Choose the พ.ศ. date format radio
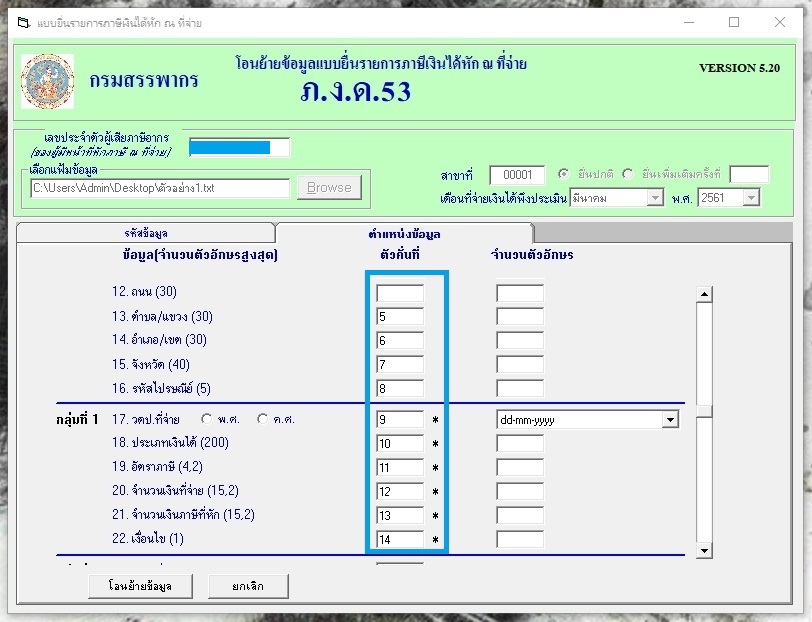The height and width of the screenshot is (622, 812). (x=206, y=419)
